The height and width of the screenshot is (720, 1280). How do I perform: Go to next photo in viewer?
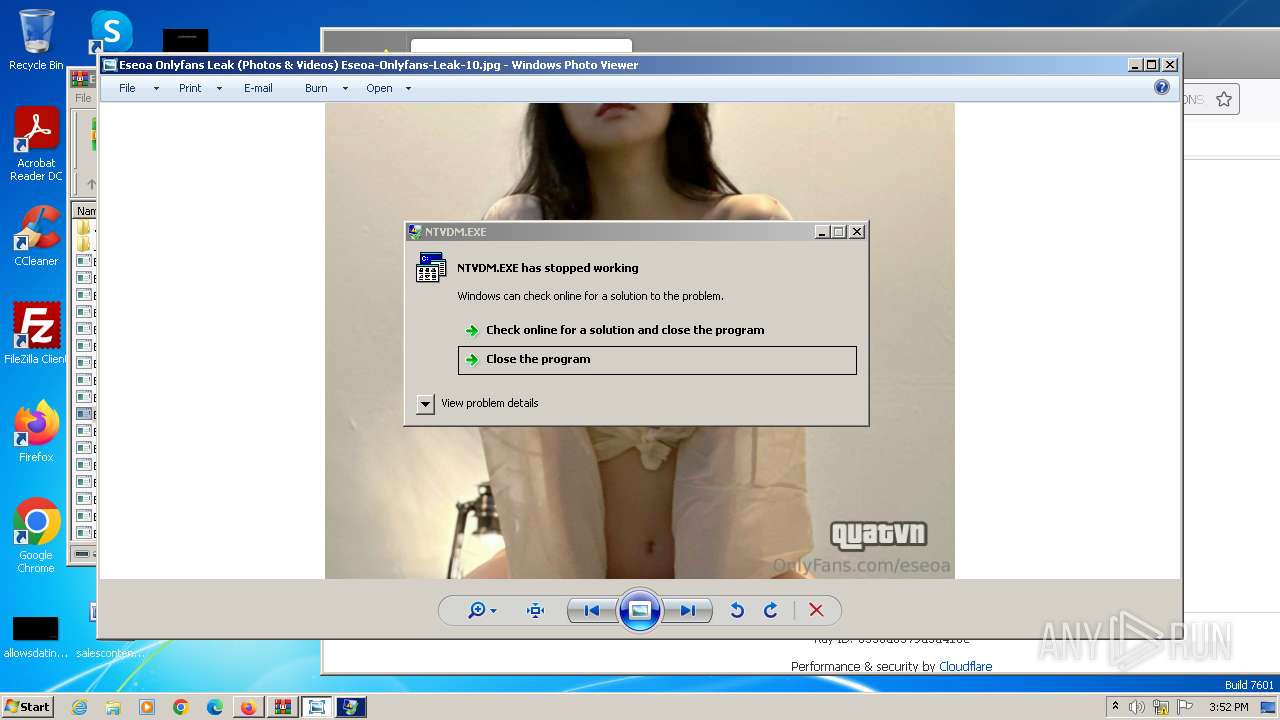pyautogui.click(x=688, y=610)
